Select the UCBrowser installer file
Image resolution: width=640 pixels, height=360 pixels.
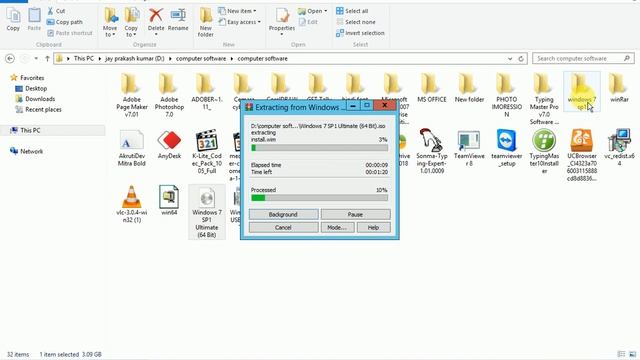(582, 156)
